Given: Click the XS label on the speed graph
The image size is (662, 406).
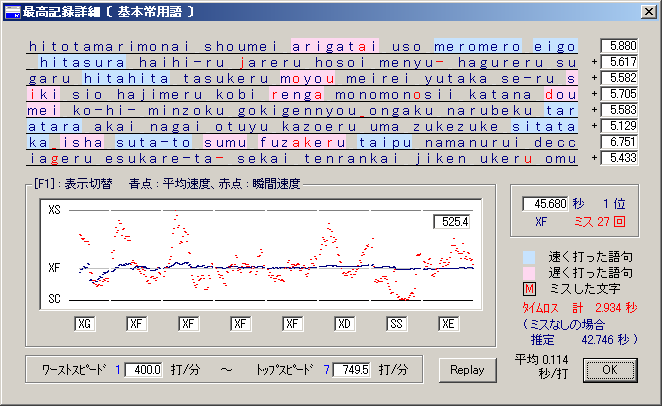Looking at the screenshot, I should point(54,212).
